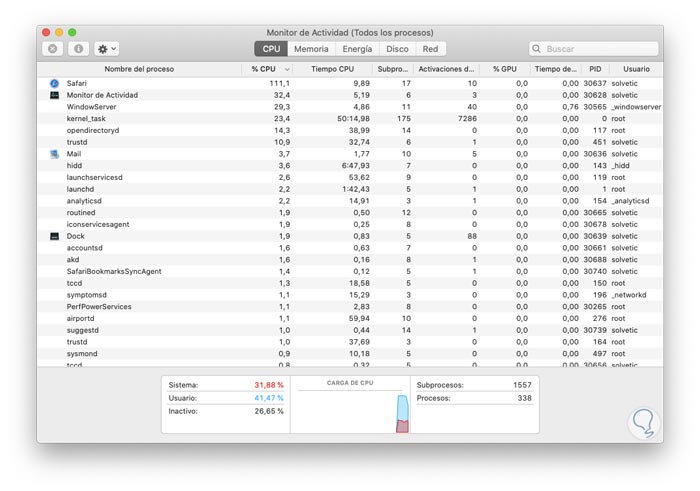
Task: Click the magnifier icon in search field
Action: [x=537, y=49]
